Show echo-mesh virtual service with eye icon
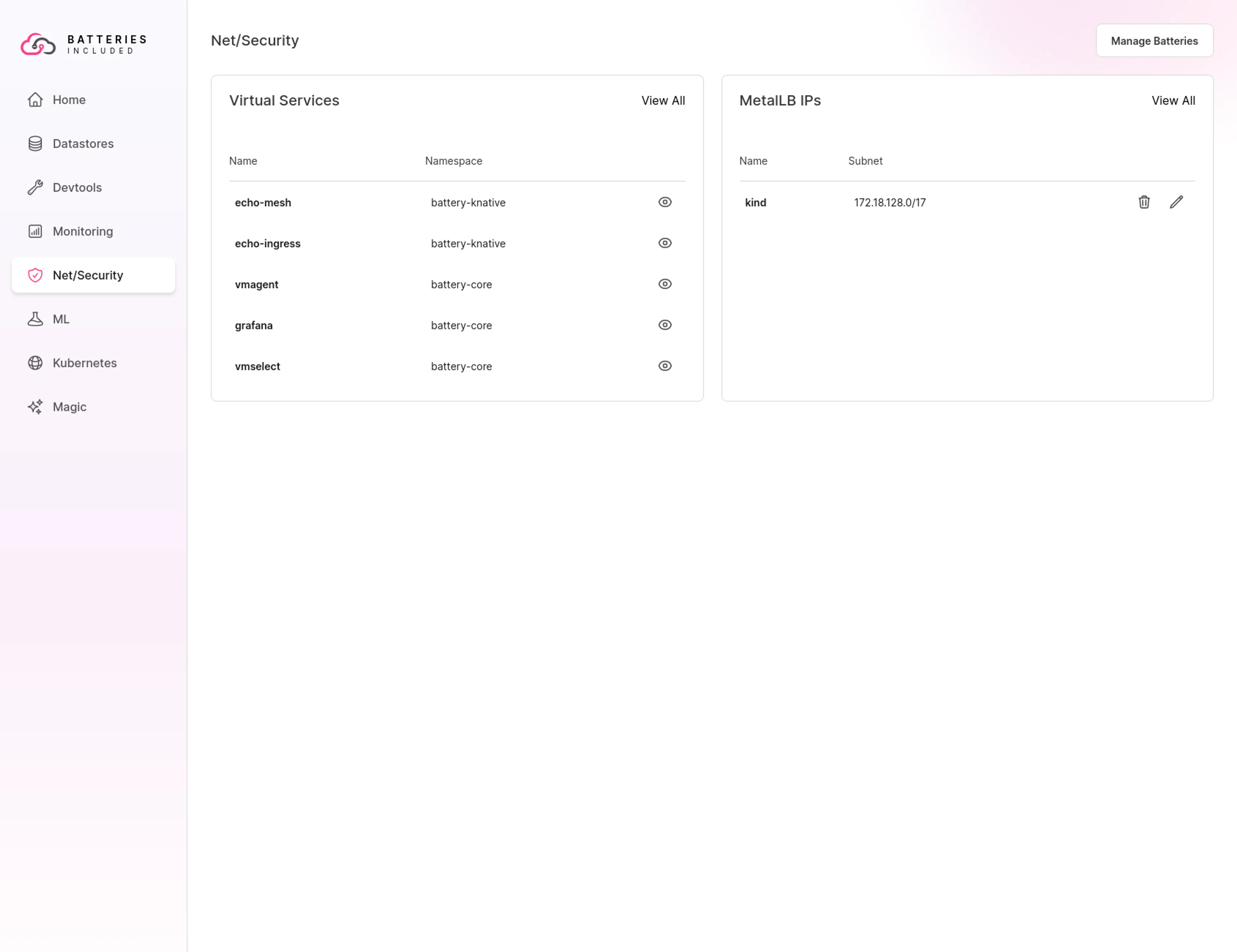The width and height of the screenshot is (1237, 952). 664,202
